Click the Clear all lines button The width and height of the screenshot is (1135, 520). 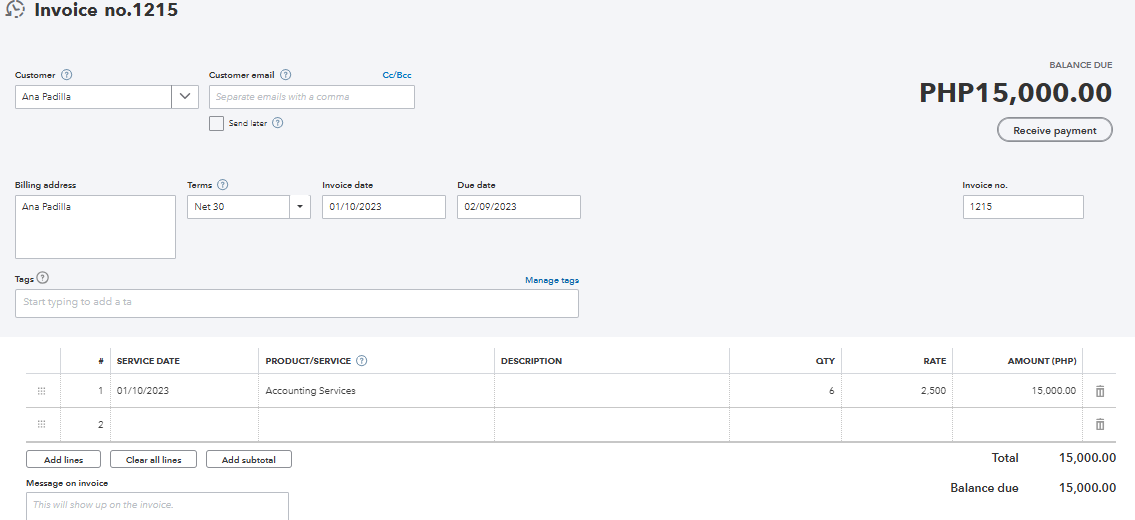coord(153,460)
